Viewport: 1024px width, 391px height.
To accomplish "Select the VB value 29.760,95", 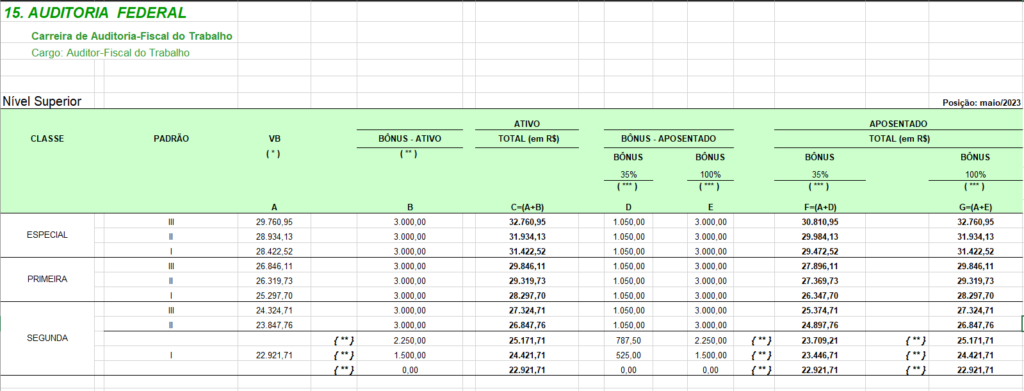I will [x=274, y=222].
